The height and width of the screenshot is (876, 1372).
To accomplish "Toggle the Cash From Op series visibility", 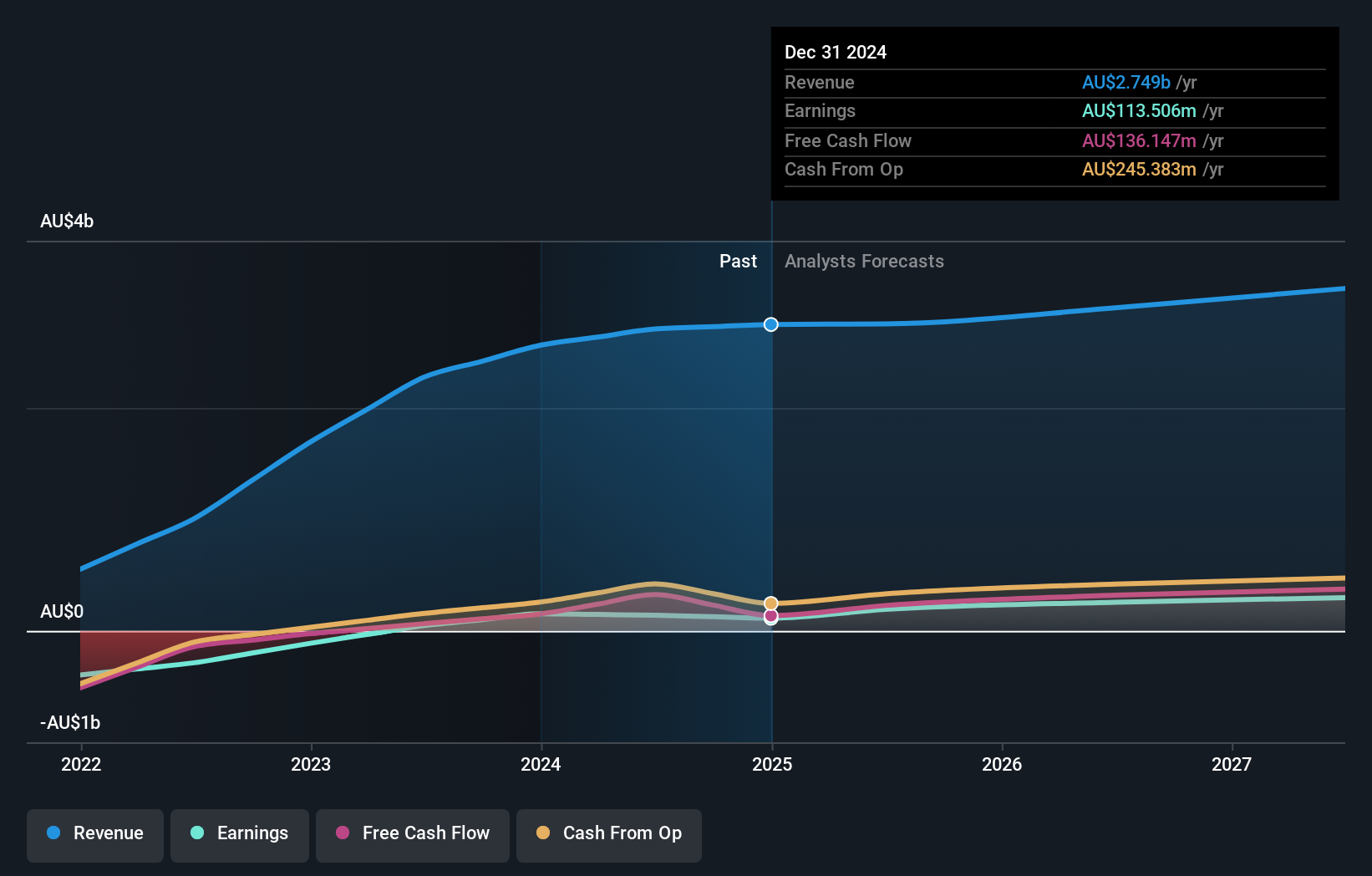I will coord(608,833).
